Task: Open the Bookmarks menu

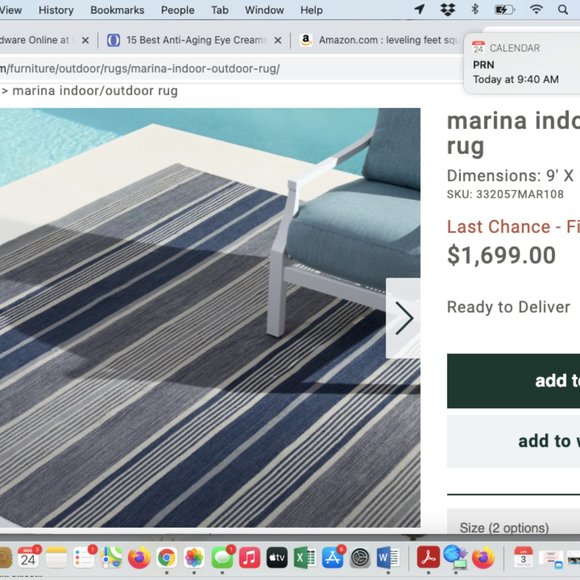Action: (x=117, y=10)
